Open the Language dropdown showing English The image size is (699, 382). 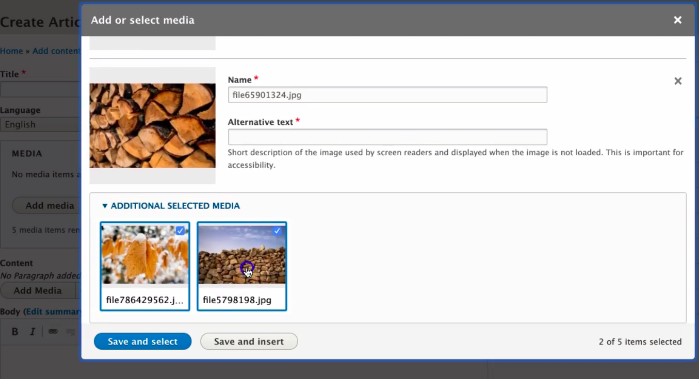[40, 124]
